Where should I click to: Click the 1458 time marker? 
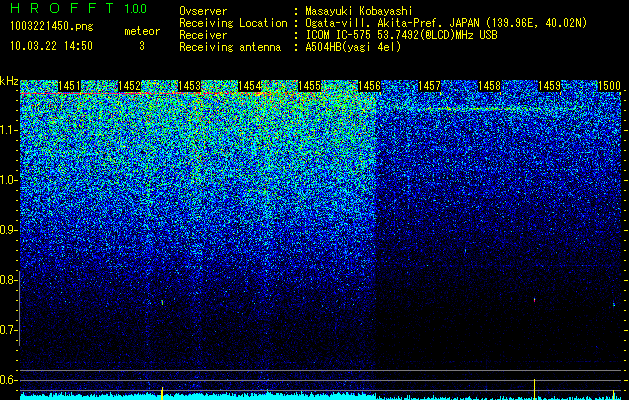489,86
